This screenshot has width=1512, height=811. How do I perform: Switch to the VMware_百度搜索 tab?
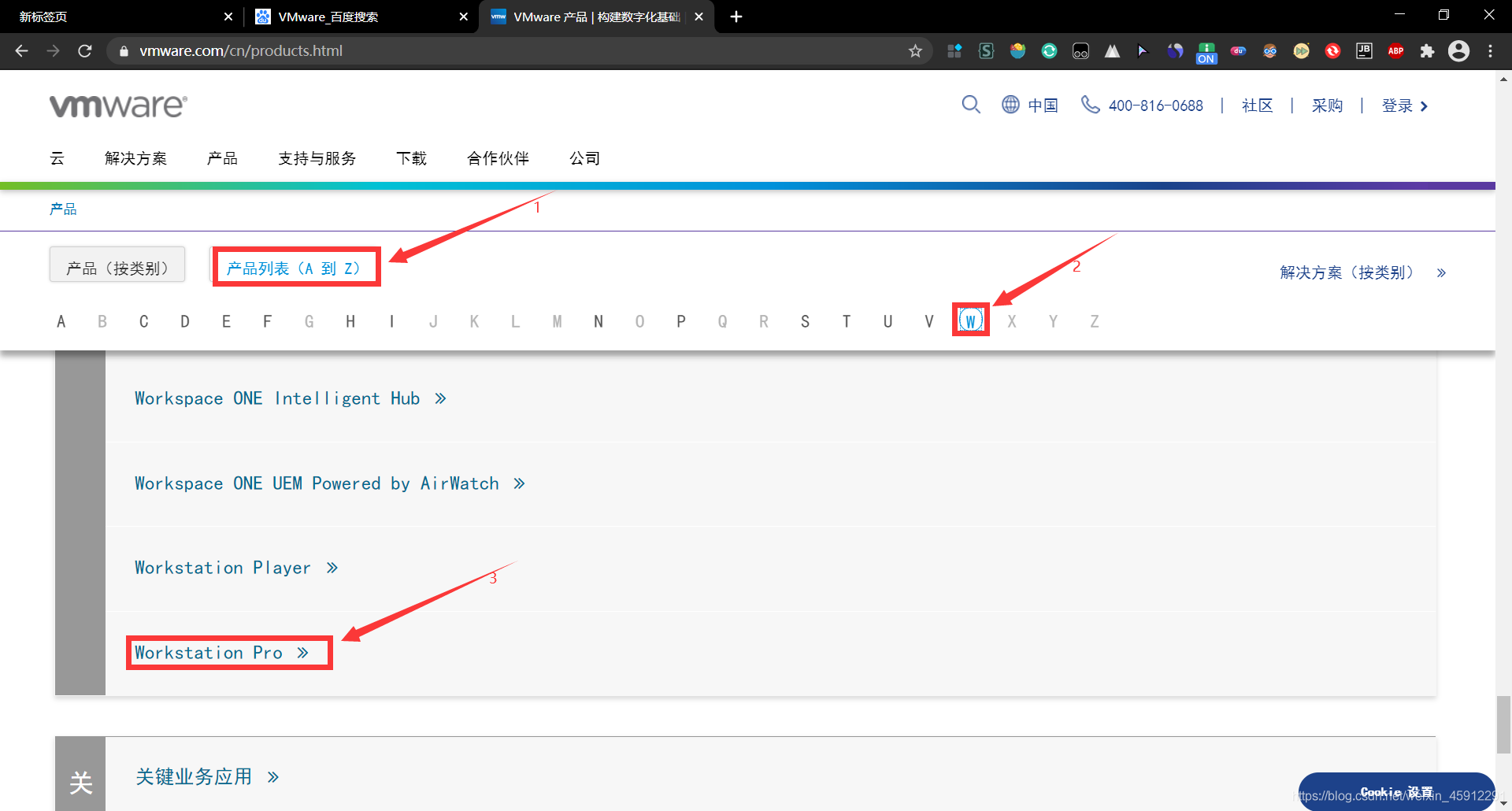click(x=361, y=17)
